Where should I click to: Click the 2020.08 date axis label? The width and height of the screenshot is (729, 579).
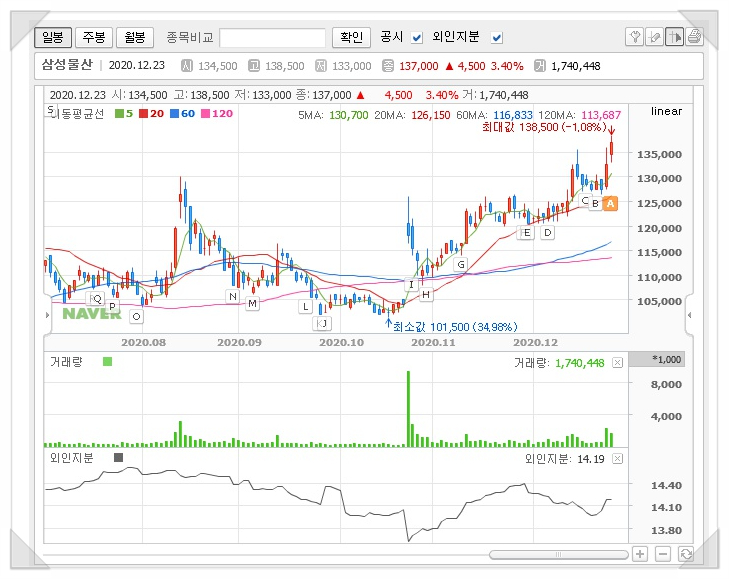[x=143, y=343]
